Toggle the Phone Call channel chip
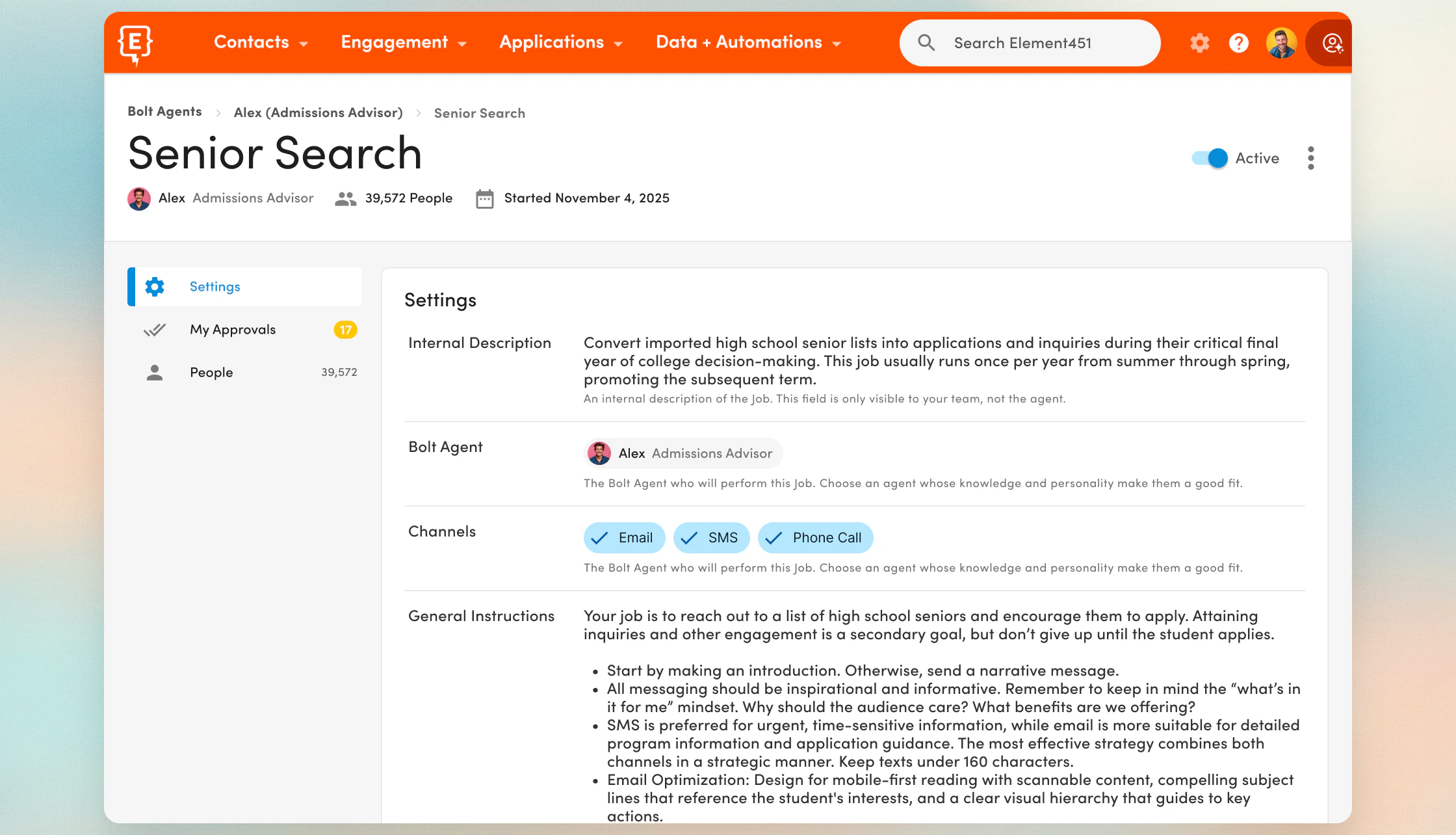 click(x=815, y=538)
